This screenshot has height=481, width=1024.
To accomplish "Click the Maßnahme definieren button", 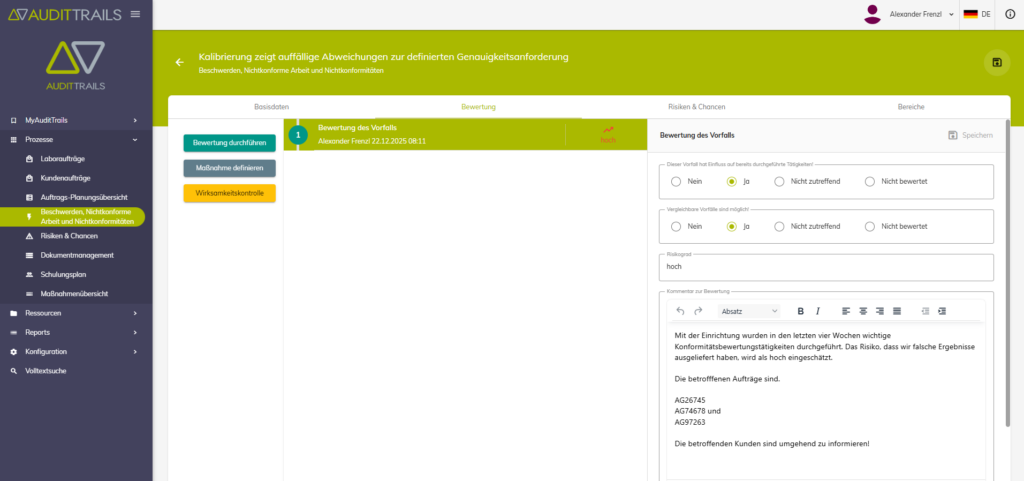I will 229,168.
